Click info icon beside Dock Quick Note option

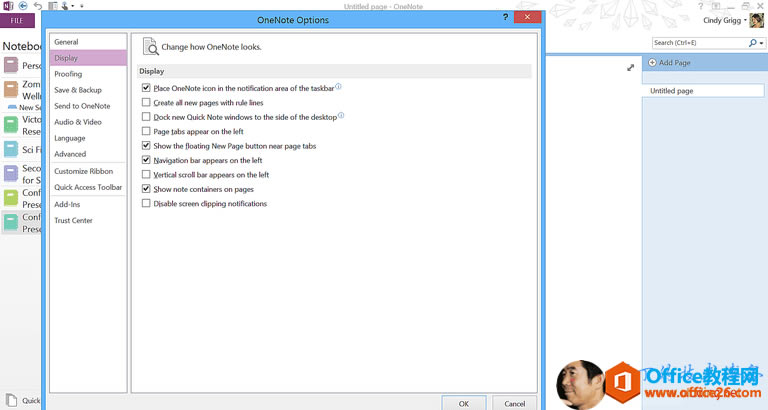341,116
